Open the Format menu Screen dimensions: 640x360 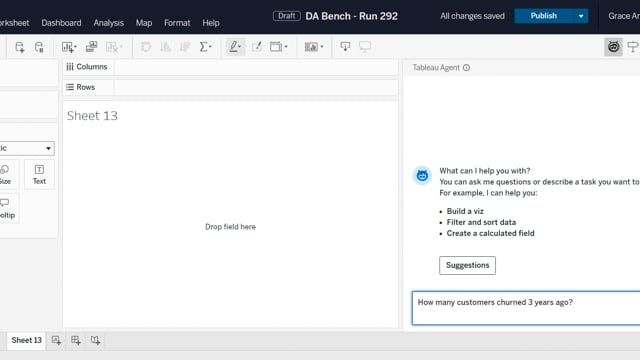coord(177,23)
